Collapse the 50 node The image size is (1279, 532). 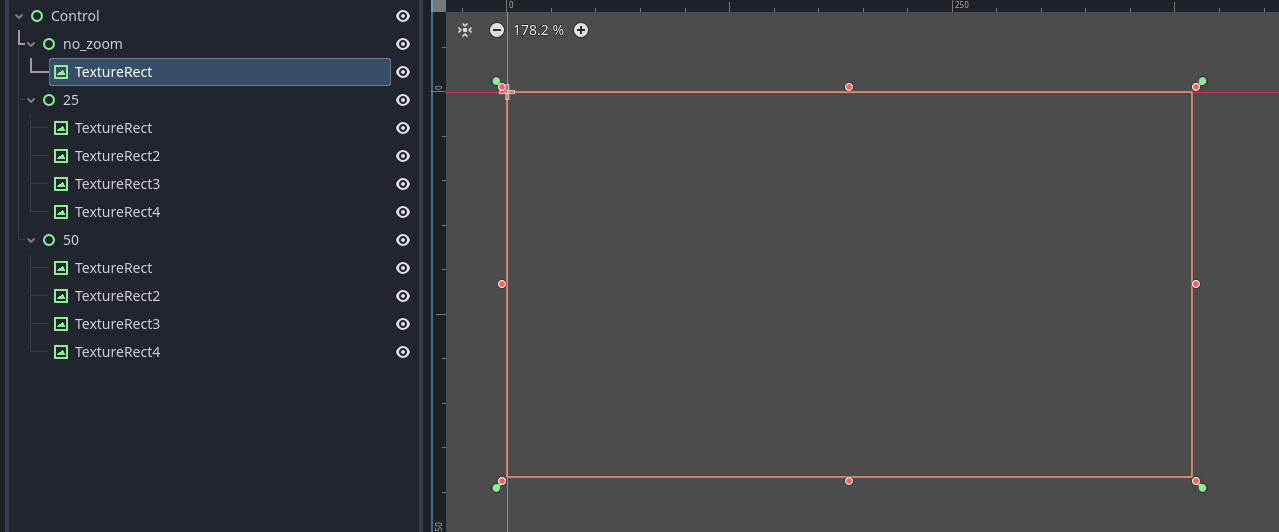[31, 240]
